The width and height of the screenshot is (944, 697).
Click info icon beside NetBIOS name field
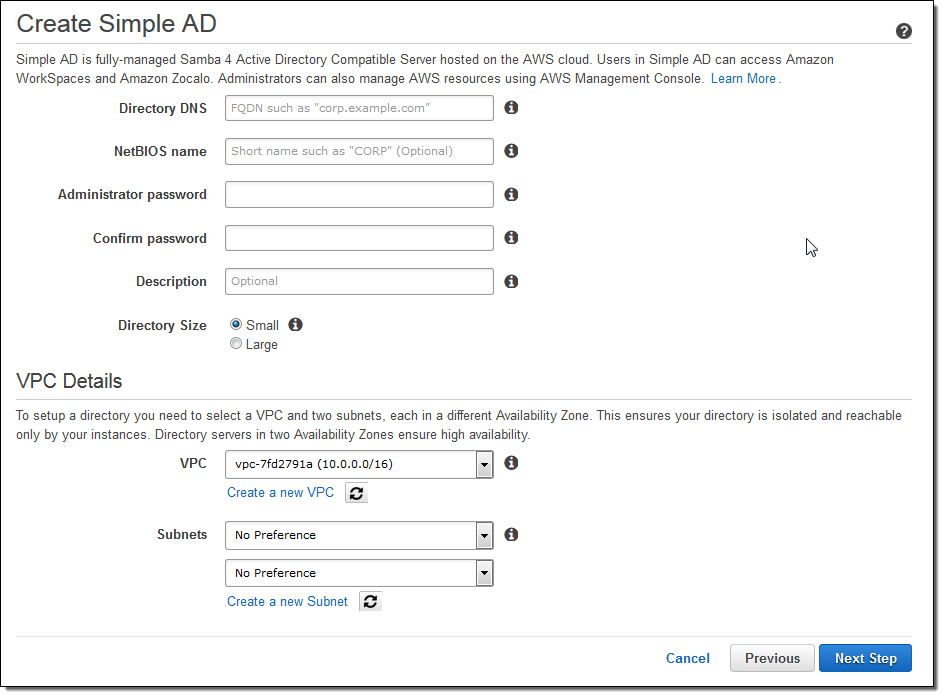click(x=511, y=151)
